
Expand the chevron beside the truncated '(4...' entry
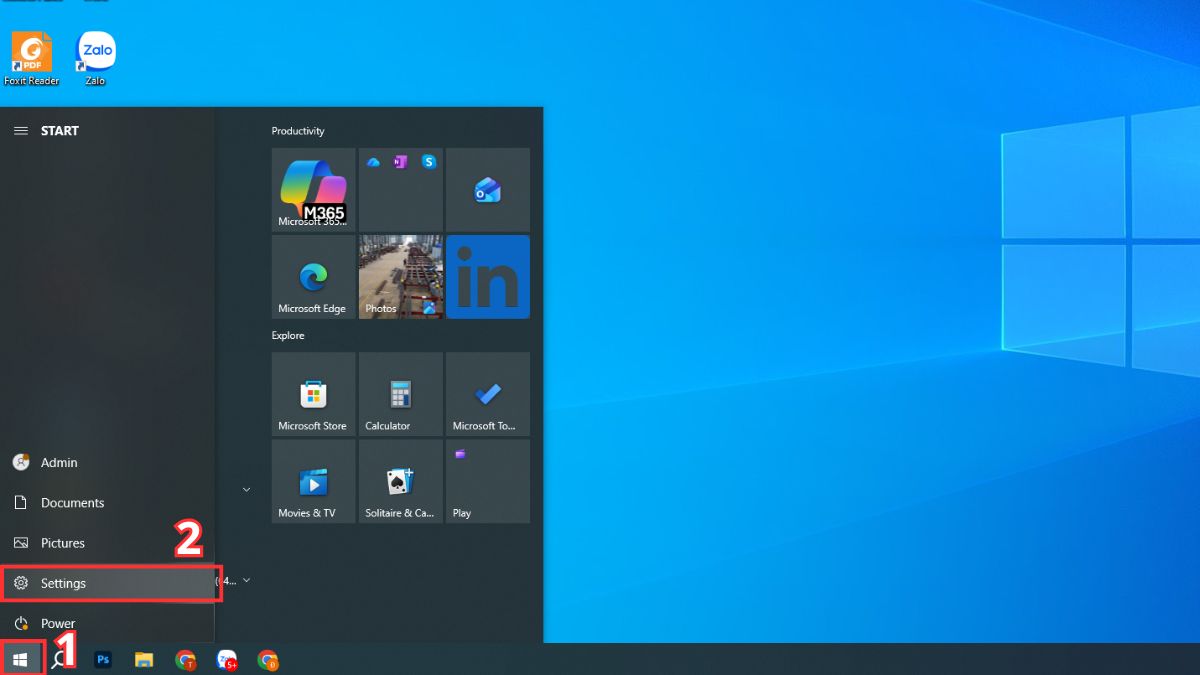[246, 580]
